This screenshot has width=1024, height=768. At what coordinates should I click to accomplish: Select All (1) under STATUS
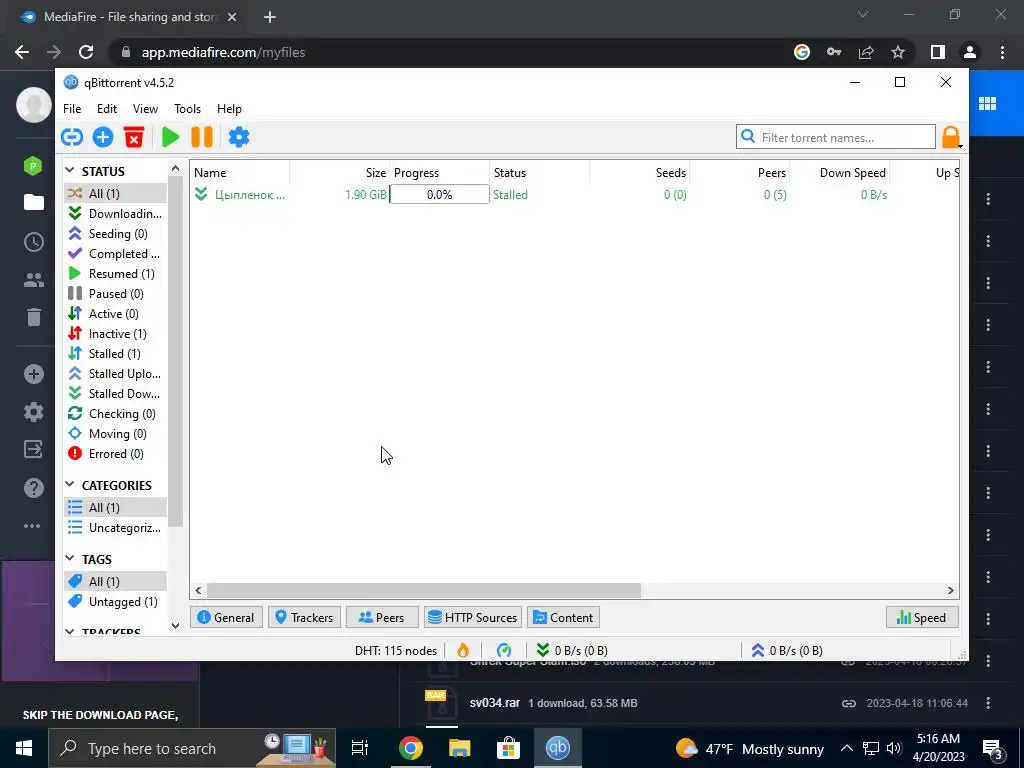[x=116, y=193]
